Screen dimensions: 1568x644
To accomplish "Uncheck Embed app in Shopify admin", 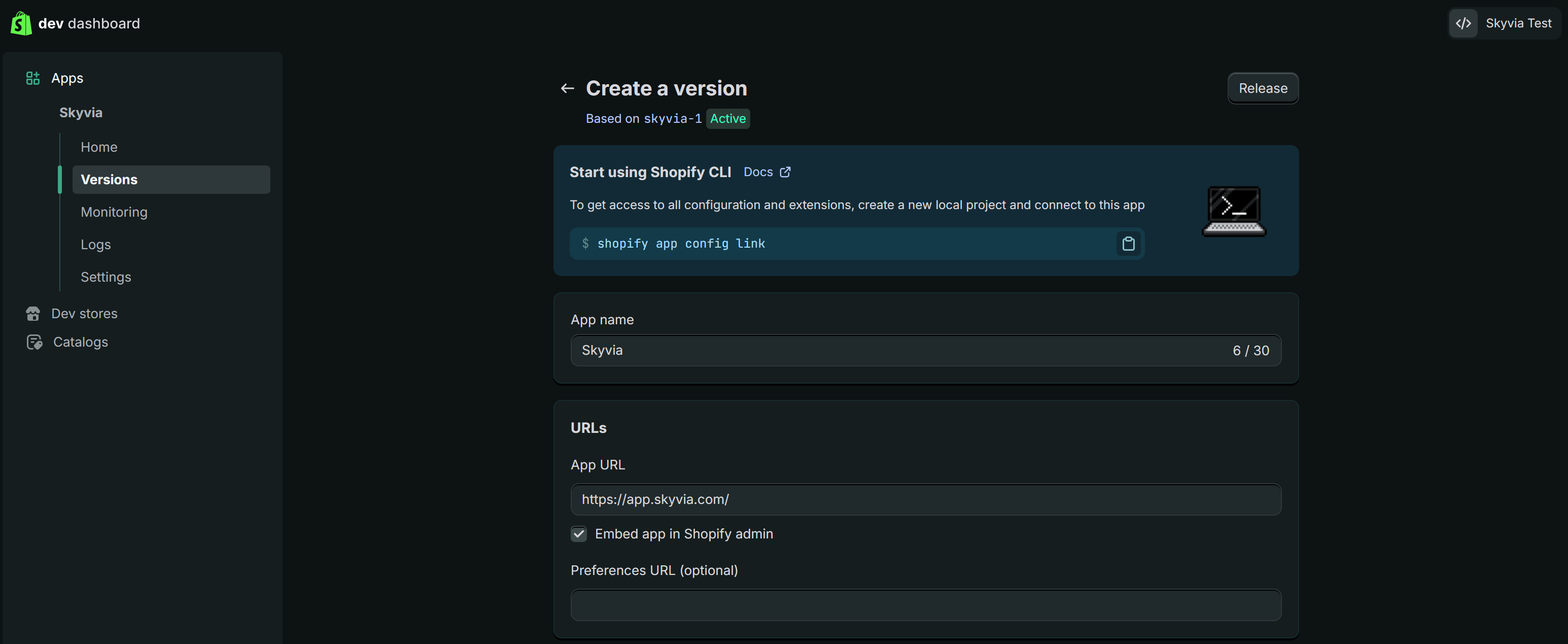I will click(578, 534).
